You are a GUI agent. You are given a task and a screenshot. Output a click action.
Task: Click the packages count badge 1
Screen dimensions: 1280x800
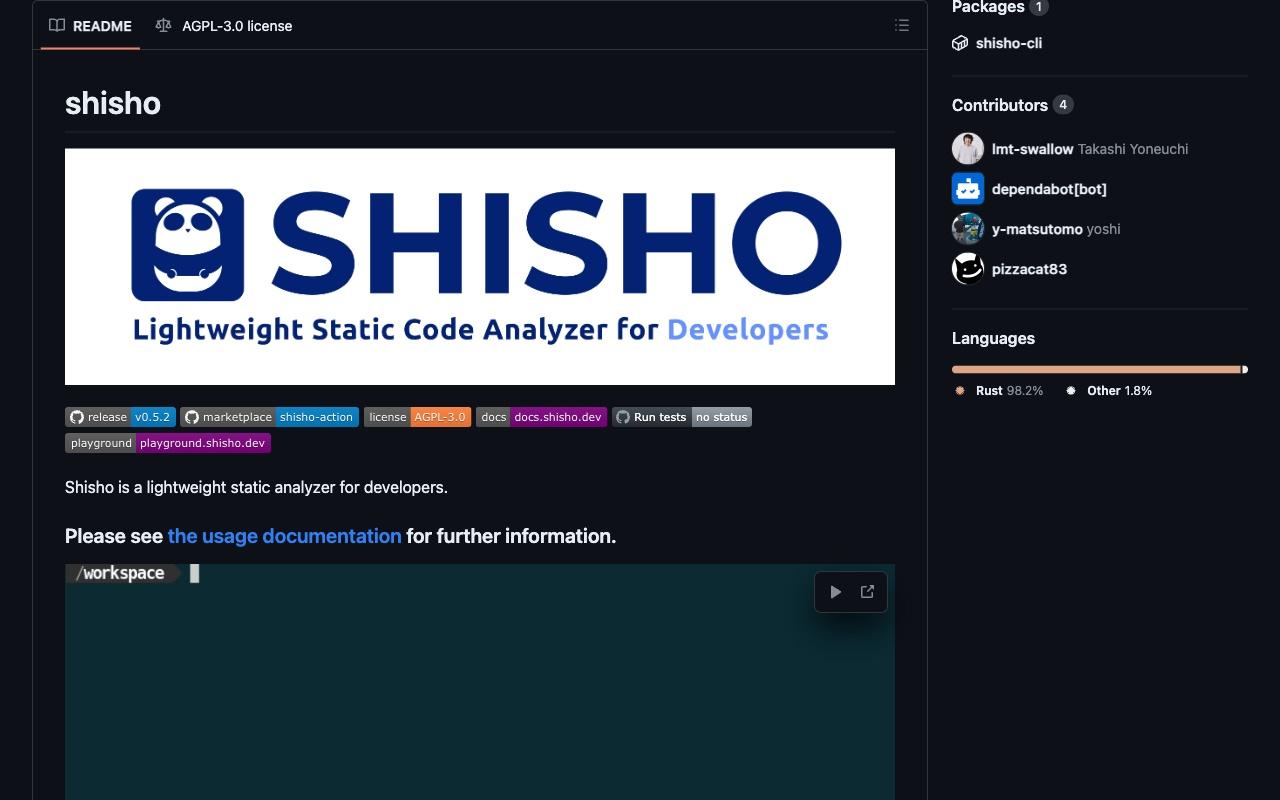tap(1039, 7)
